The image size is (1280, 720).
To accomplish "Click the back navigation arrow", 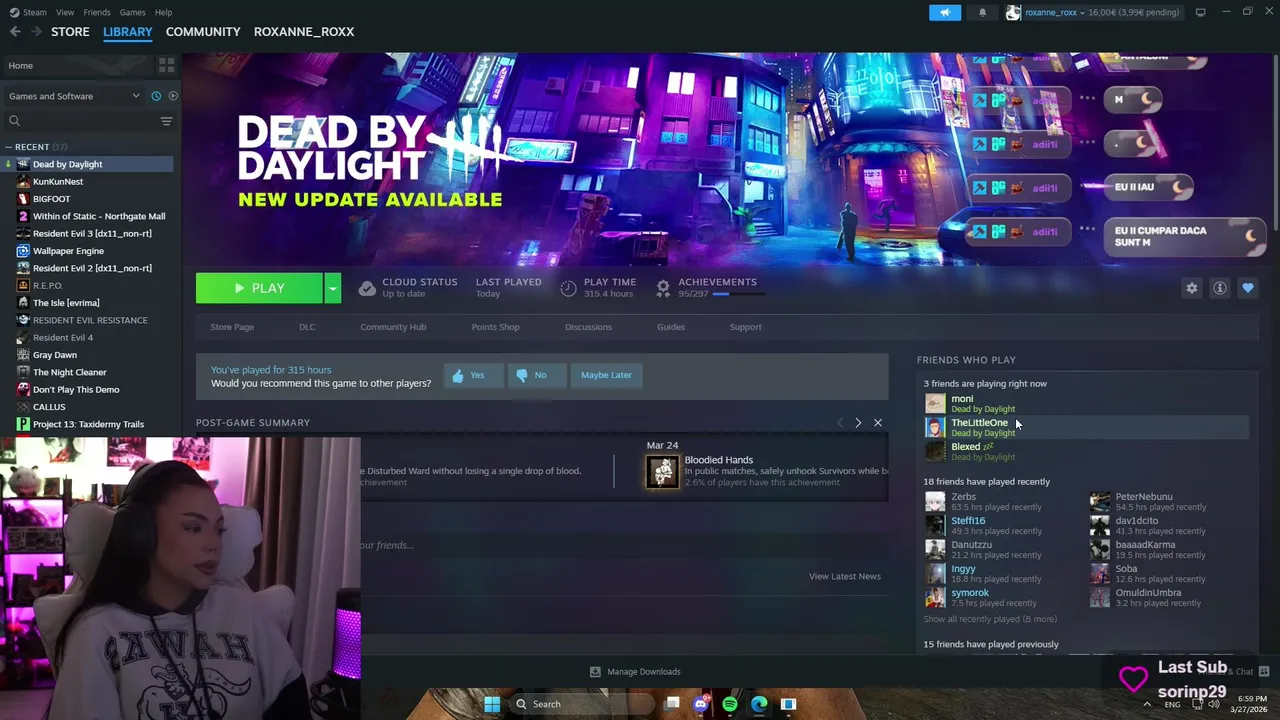I will 15,32.
